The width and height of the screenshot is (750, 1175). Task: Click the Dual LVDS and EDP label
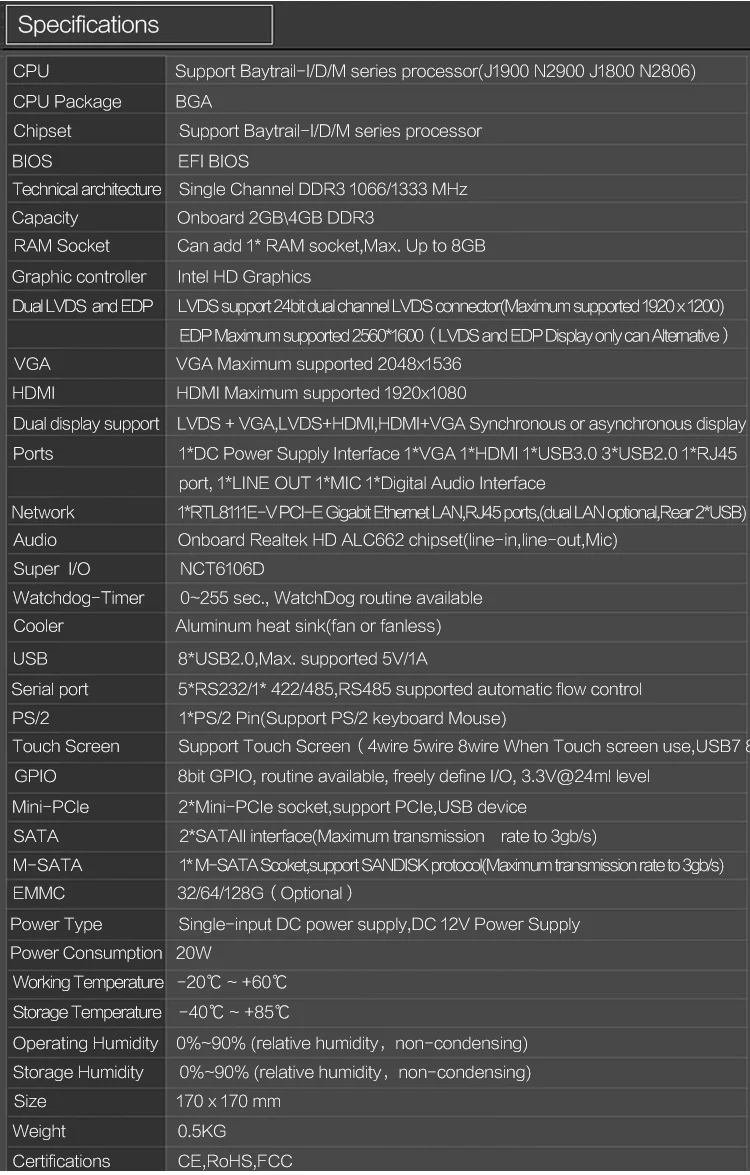coord(82,306)
